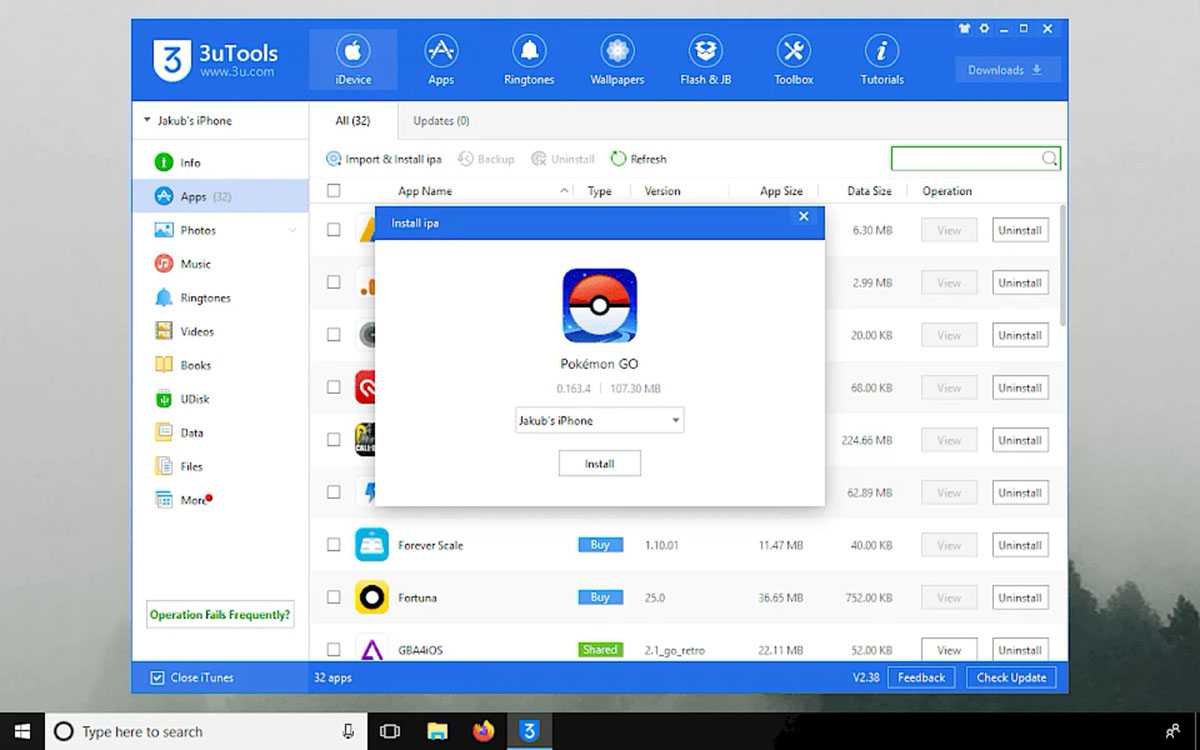Check the Forever Scale app checkbox
This screenshot has height=750, width=1200.
click(334, 545)
